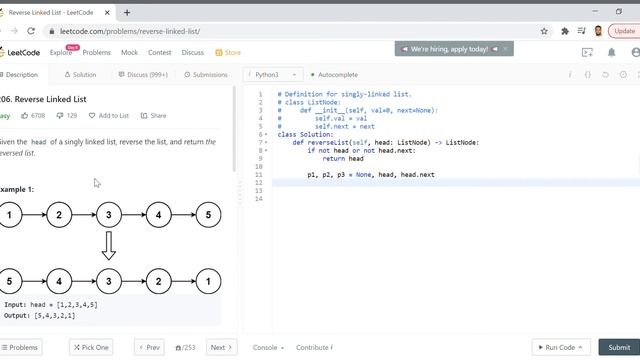This screenshot has height=360, width=640.
Task: Open the media control playlist icon
Action: click(582, 31)
